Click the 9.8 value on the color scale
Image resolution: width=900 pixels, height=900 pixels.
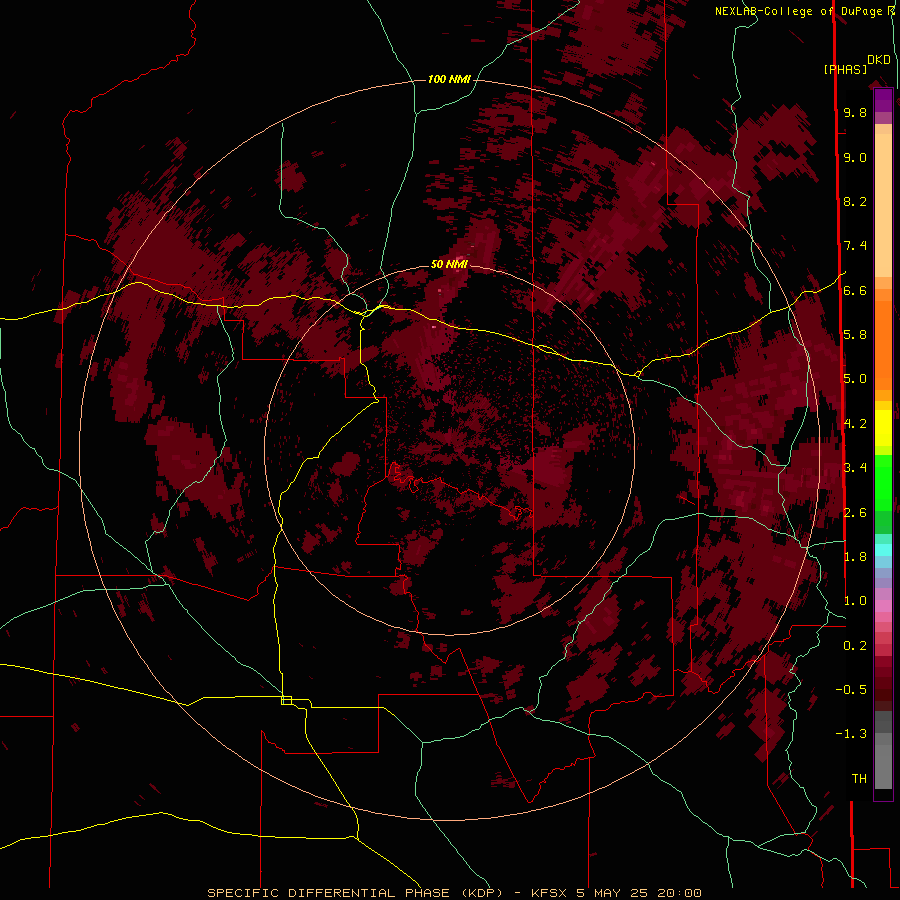point(855,112)
